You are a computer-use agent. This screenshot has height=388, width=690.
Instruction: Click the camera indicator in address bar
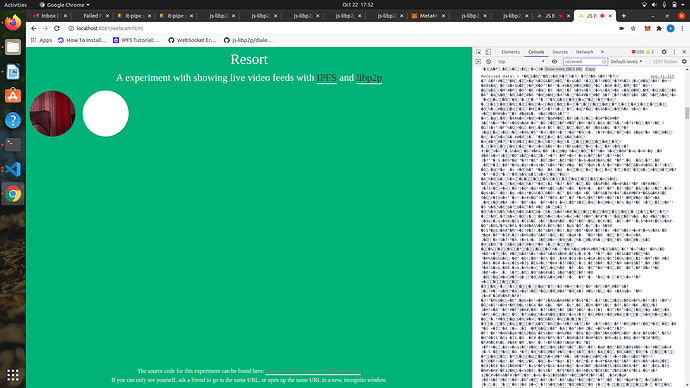click(x=621, y=28)
